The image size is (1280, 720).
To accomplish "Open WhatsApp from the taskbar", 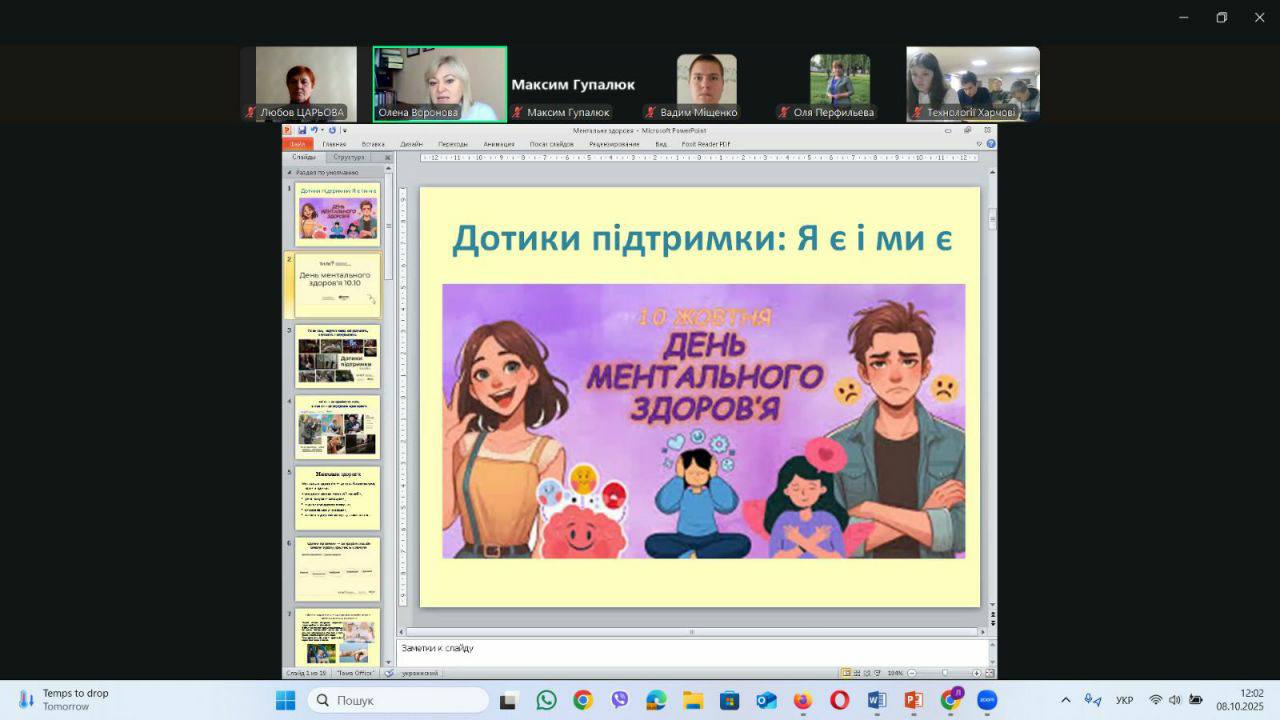I will tap(546, 700).
